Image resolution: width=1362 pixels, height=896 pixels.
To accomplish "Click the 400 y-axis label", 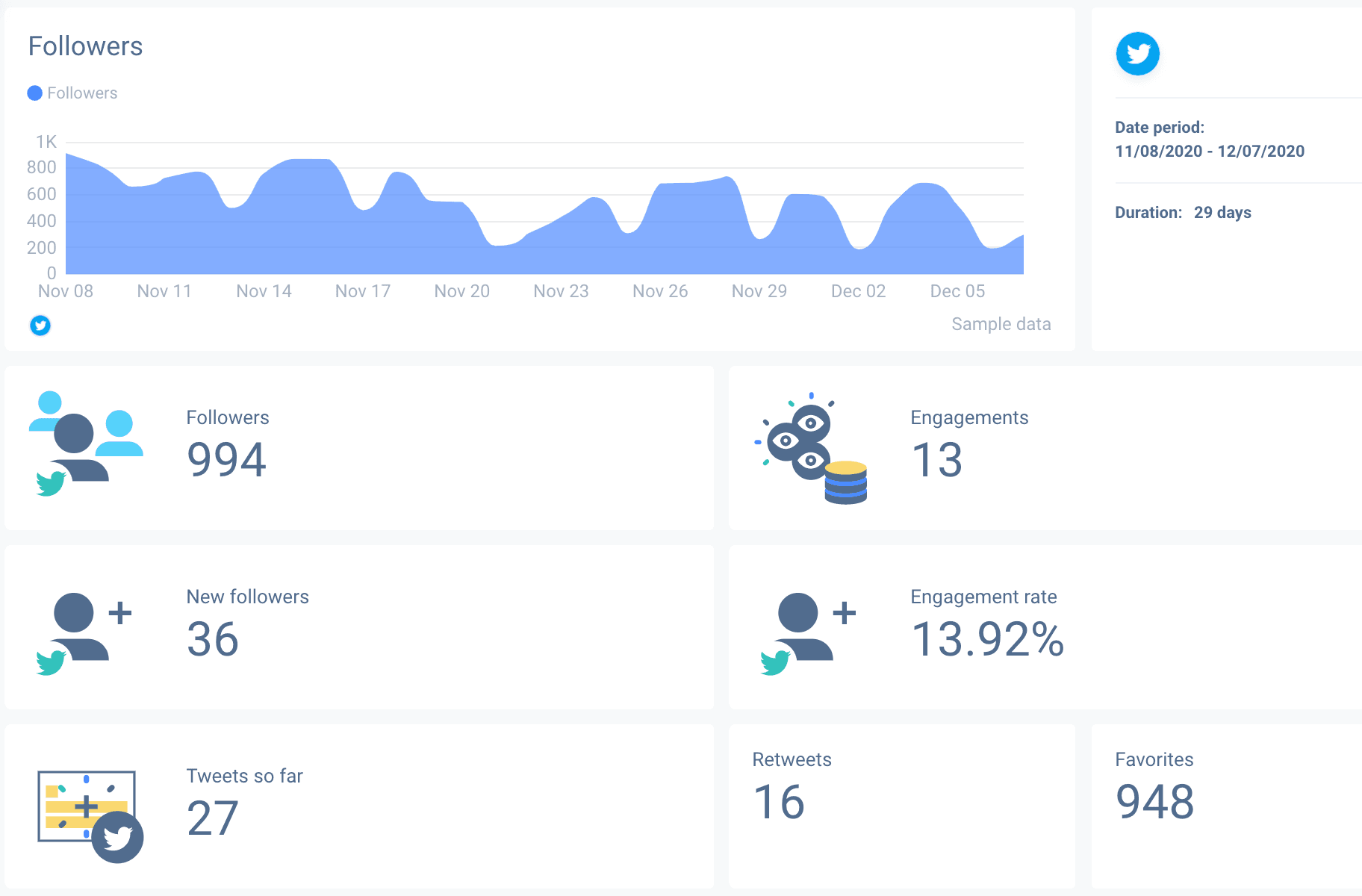I will click(42, 221).
